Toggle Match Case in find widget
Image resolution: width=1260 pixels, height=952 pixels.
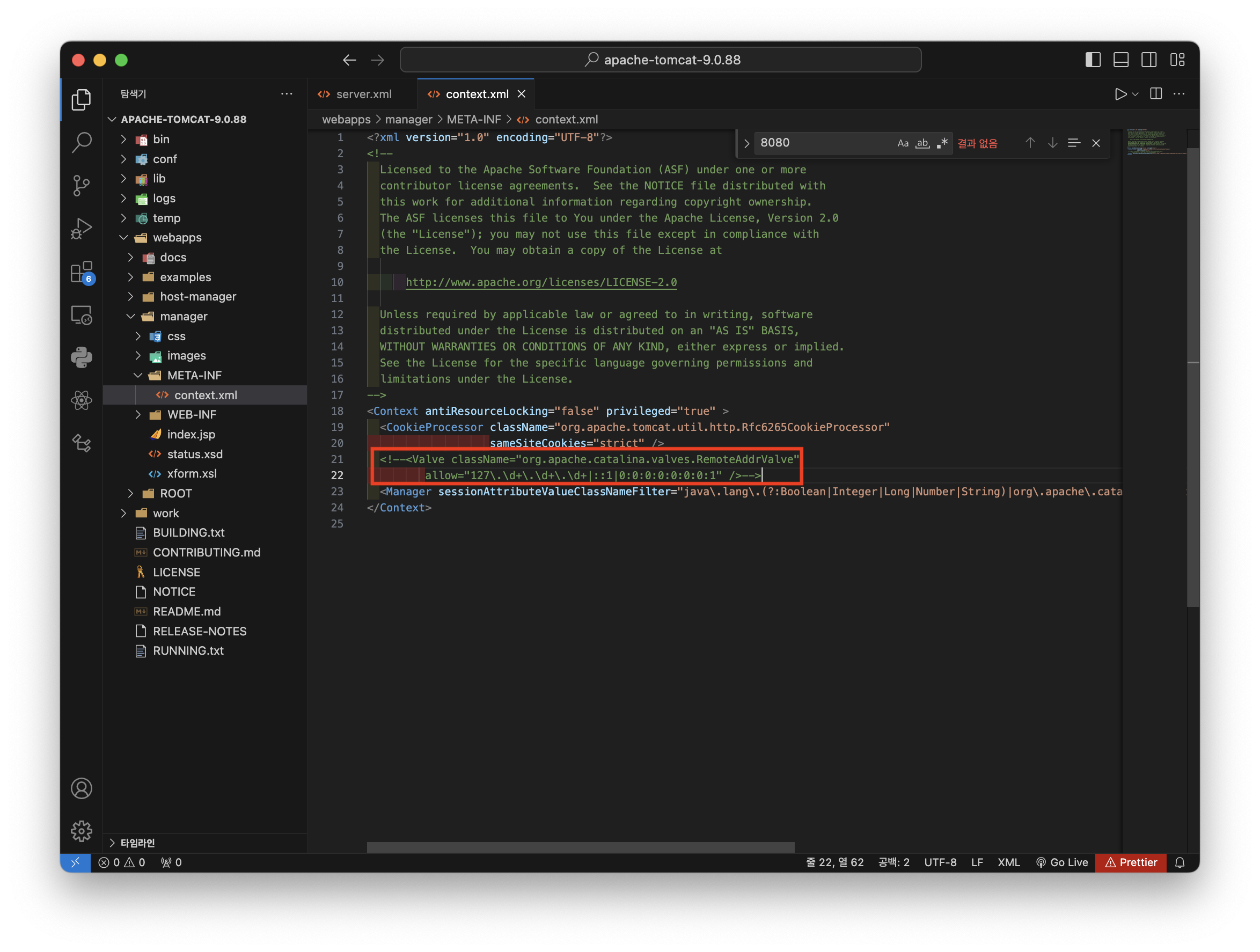click(x=903, y=143)
